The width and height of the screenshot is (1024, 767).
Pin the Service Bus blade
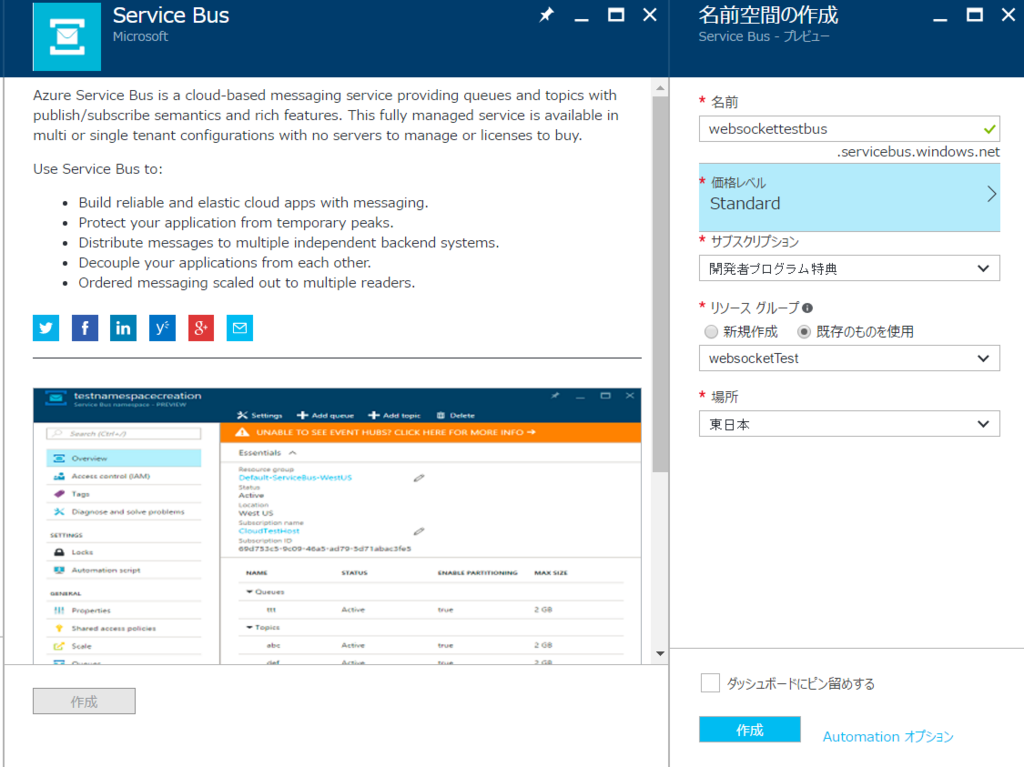pos(547,14)
